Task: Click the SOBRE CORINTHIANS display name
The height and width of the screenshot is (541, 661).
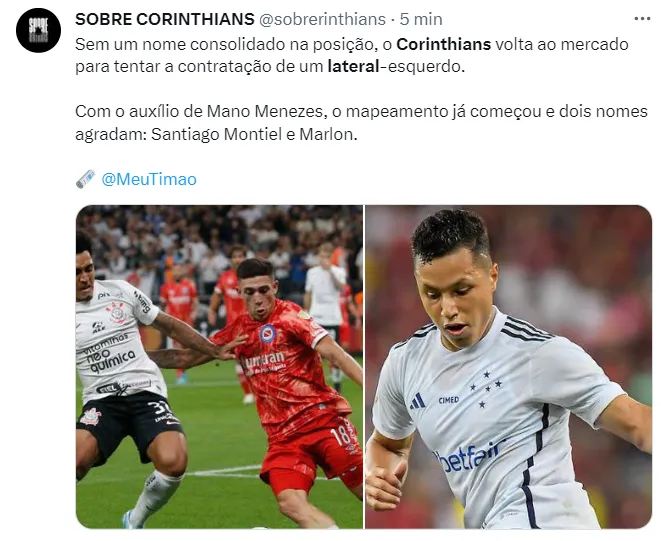Action: tap(165, 19)
